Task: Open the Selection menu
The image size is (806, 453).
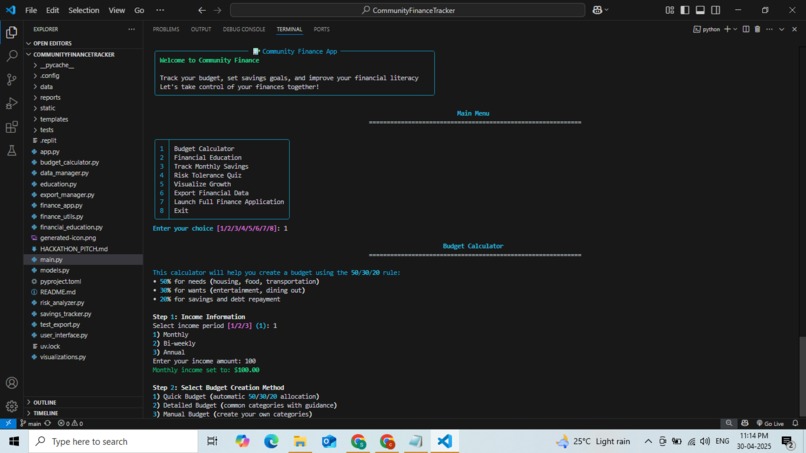Action: tap(83, 10)
